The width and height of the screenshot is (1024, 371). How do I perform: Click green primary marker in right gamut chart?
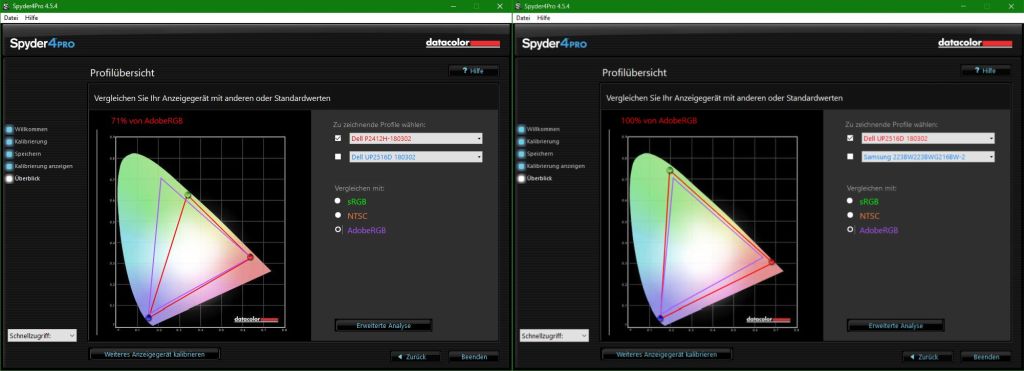point(669,170)
